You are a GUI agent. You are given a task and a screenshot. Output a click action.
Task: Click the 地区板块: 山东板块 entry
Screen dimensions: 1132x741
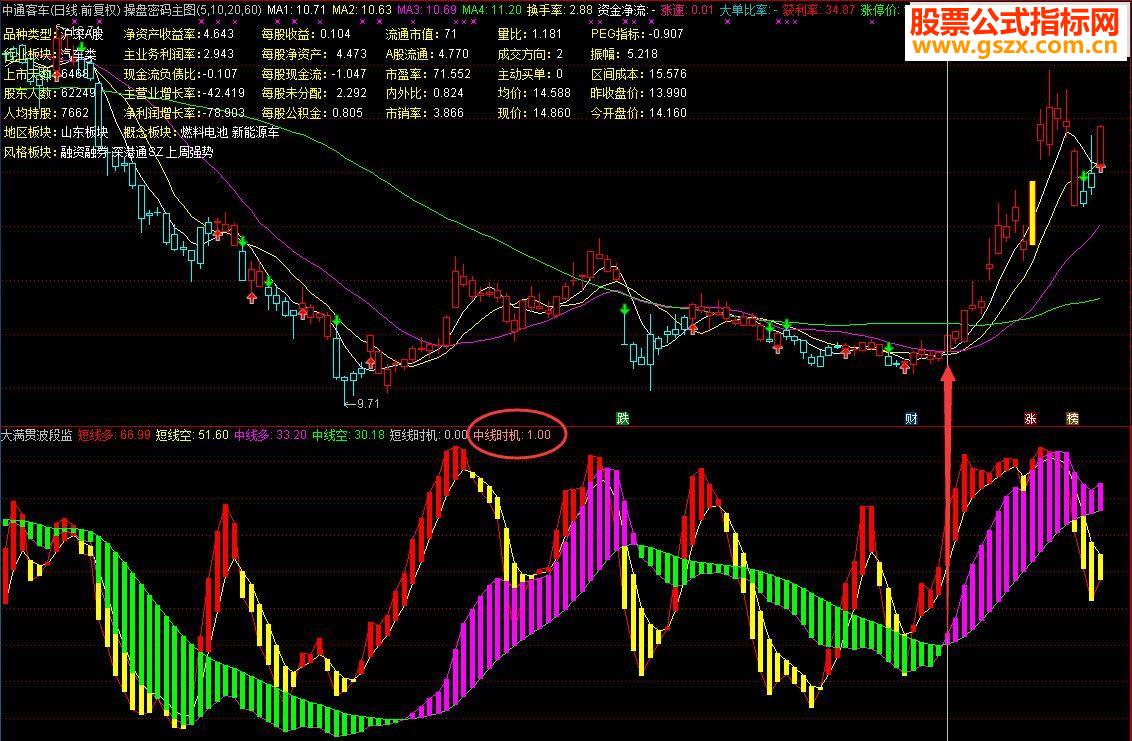pyautogui.click(x=56, y=132)
